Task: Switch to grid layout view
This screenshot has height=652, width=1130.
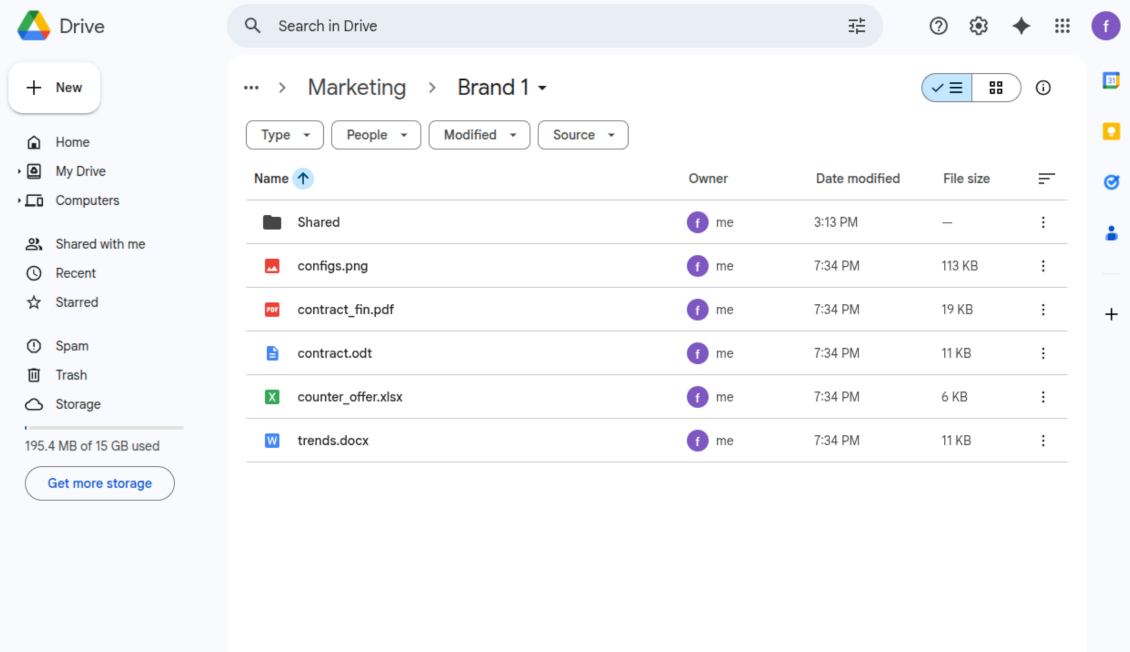Action: pyautogui.click(x=995, y=88)
